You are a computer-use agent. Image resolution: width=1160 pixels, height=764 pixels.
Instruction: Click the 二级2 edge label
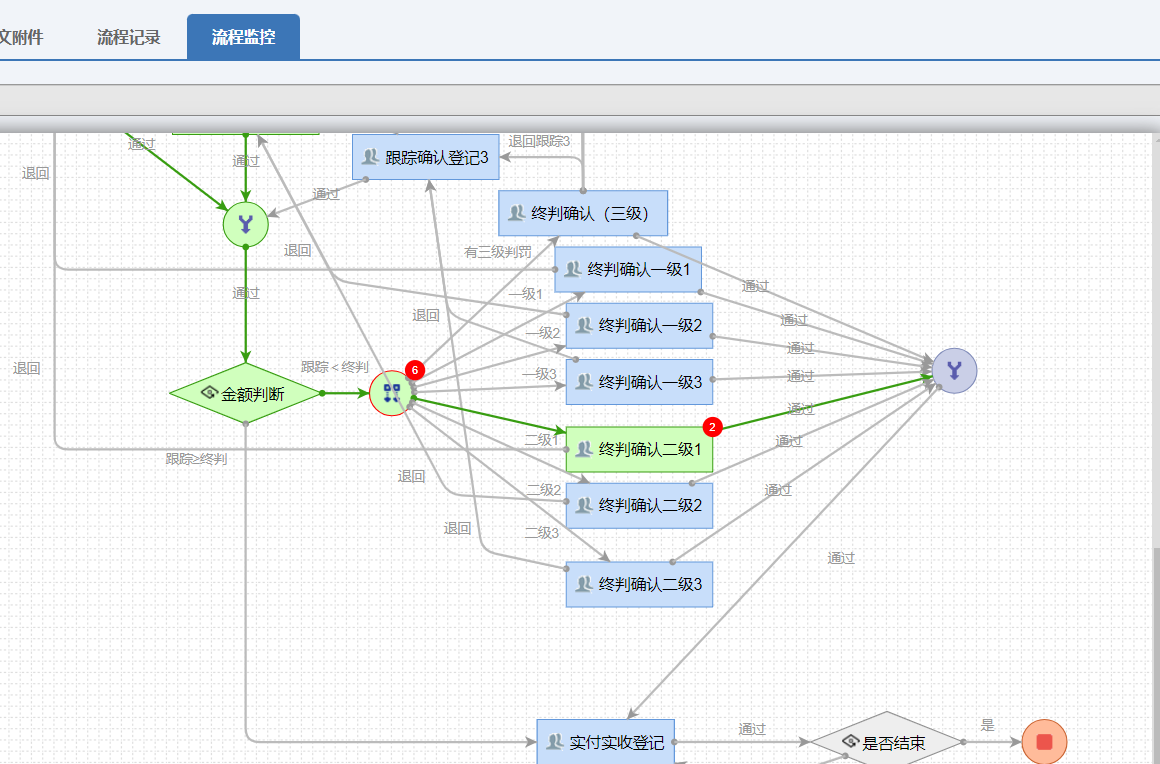point(544,490)
